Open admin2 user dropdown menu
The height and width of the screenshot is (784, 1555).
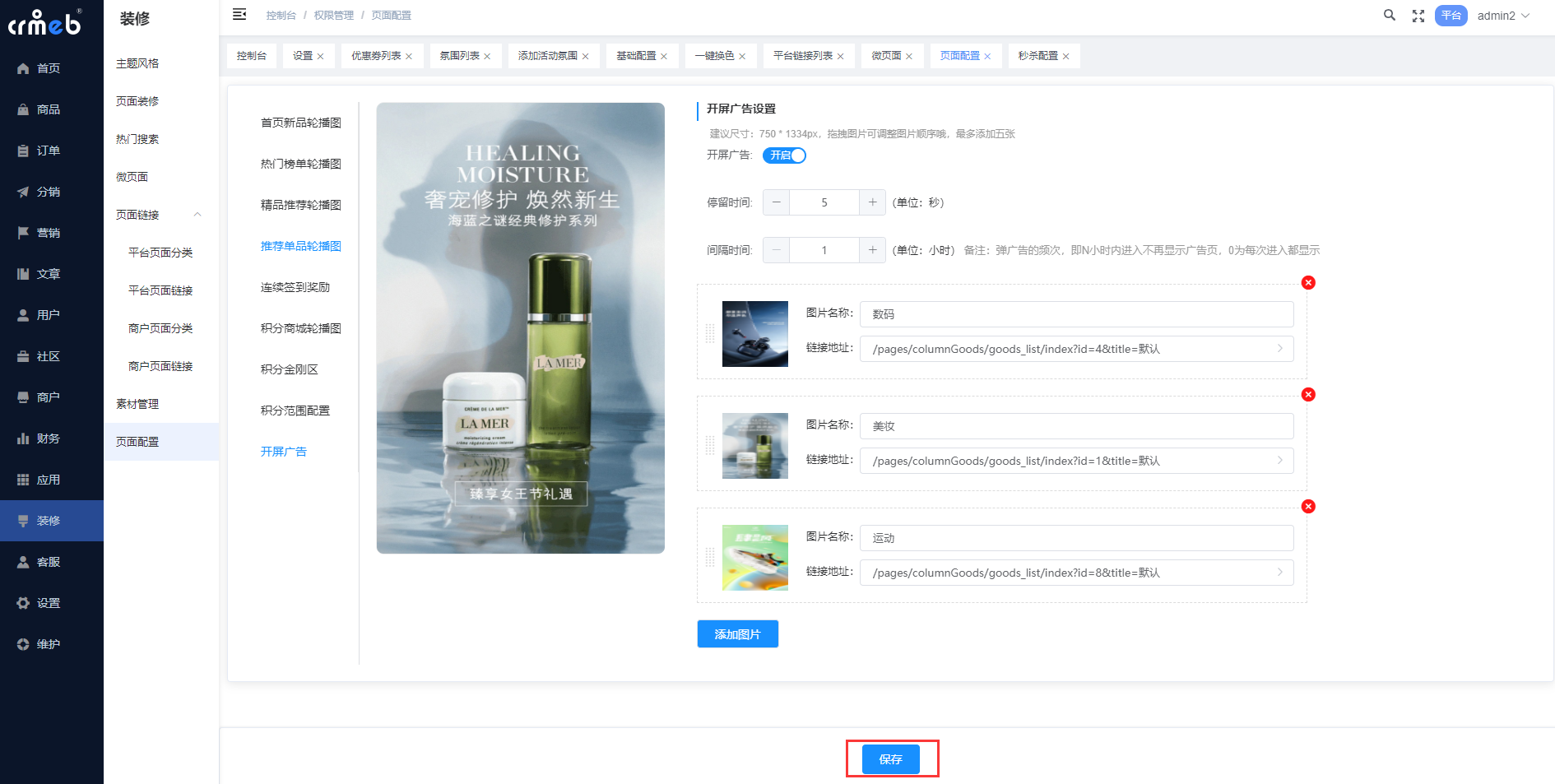coord(1502,16)
